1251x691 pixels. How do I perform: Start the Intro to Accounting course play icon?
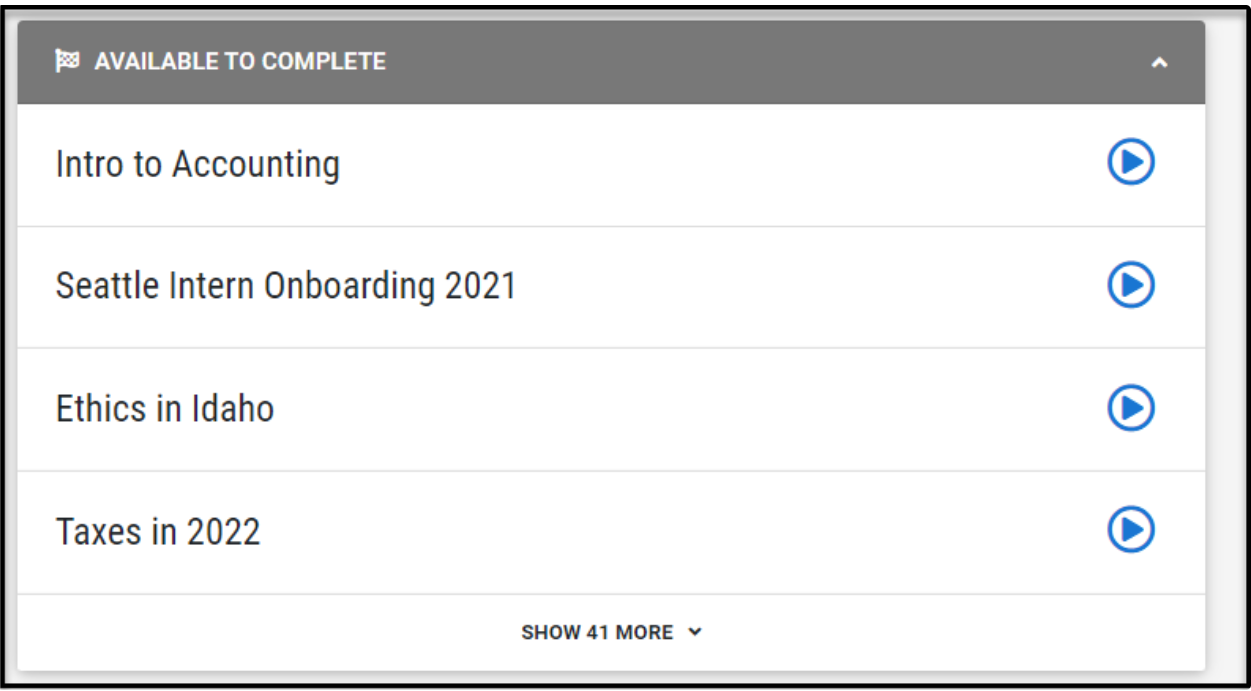pos(1131,162)
